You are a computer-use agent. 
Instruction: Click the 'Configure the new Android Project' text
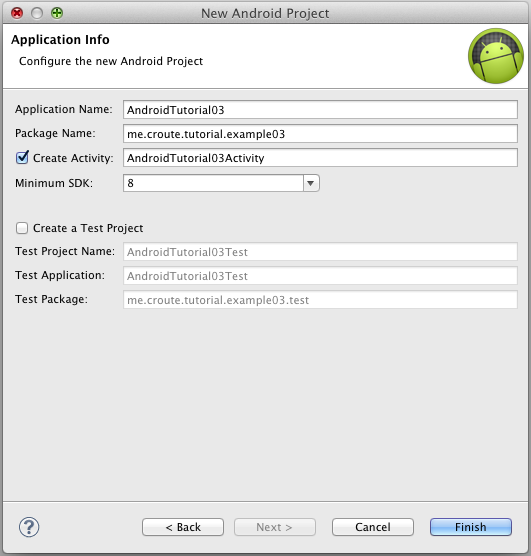point(111,61)
